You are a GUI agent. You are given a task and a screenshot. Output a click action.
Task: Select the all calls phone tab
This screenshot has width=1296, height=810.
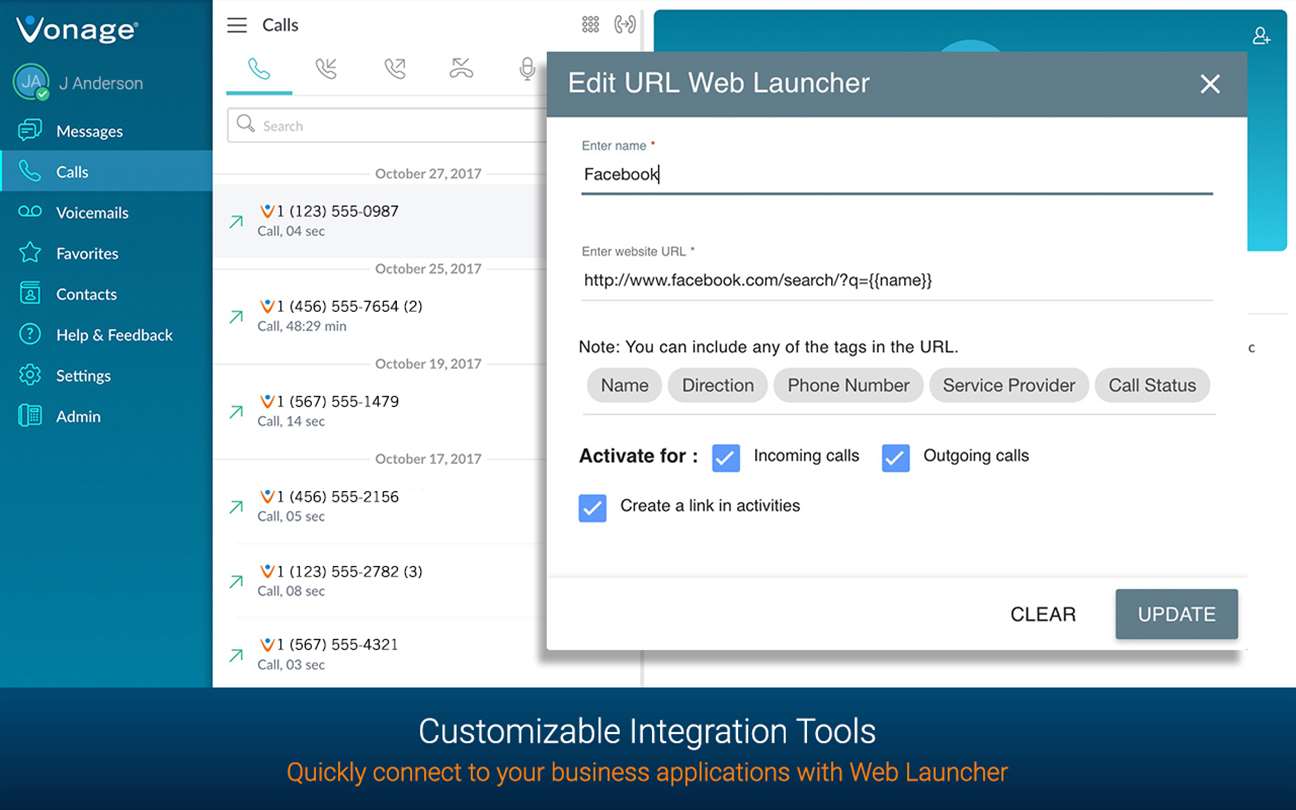[259, 69]
